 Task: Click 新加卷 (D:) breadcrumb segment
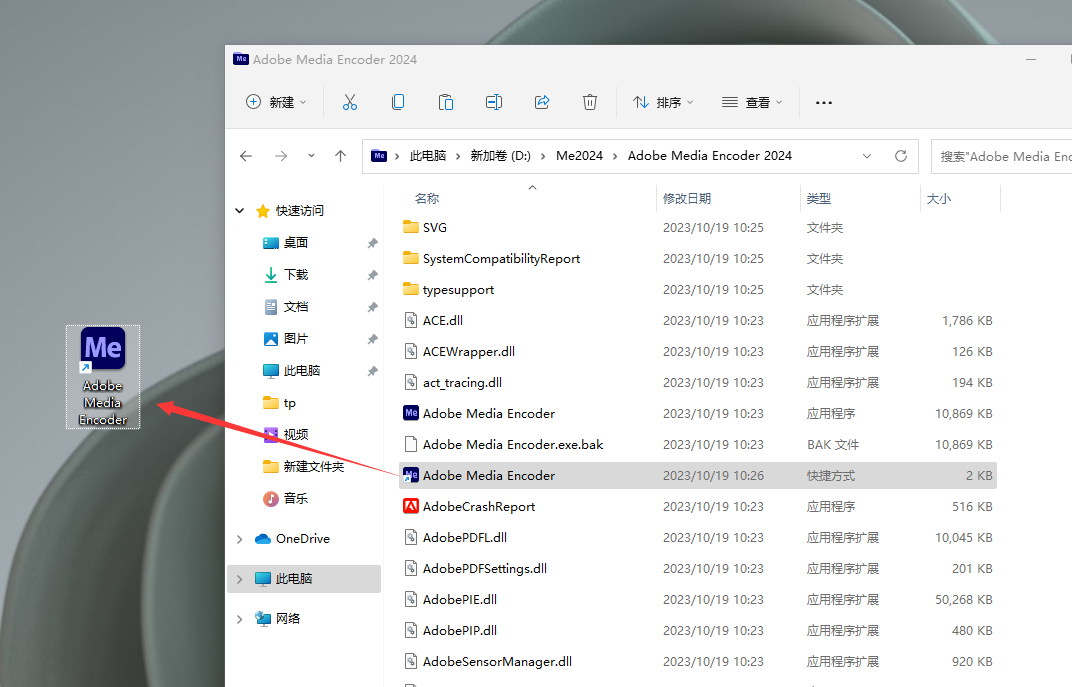pos(500,156)
